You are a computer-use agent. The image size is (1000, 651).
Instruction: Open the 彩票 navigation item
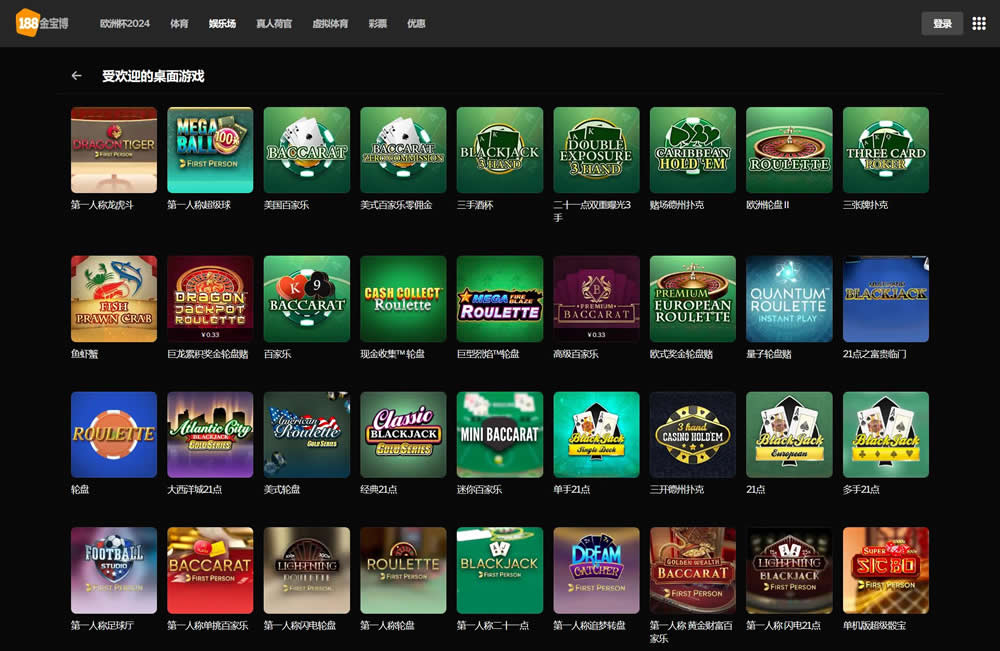pos(378,24)
